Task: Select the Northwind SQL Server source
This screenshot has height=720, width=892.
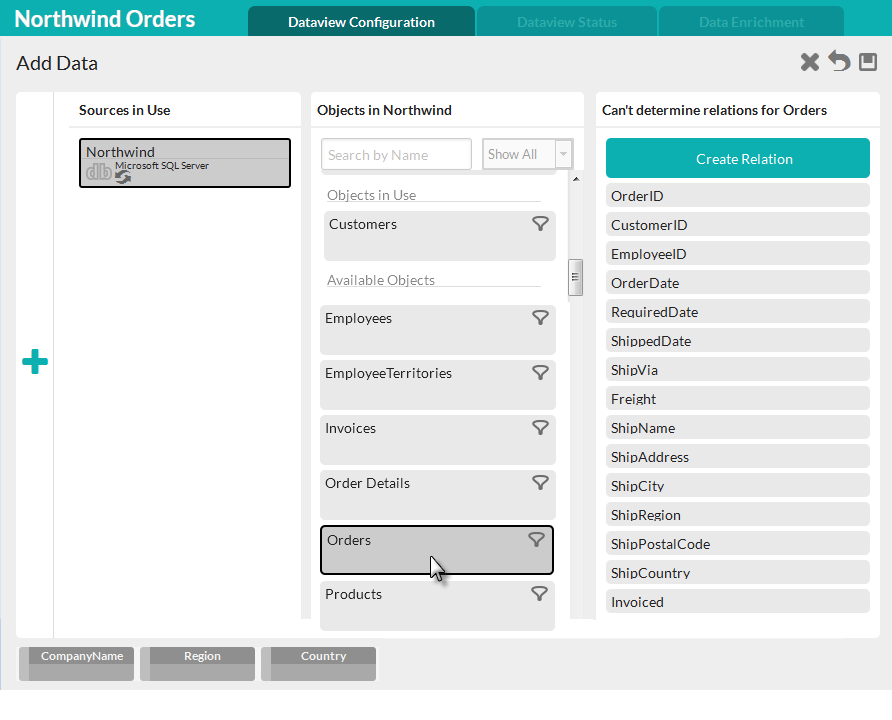Action: click(185, 163)
